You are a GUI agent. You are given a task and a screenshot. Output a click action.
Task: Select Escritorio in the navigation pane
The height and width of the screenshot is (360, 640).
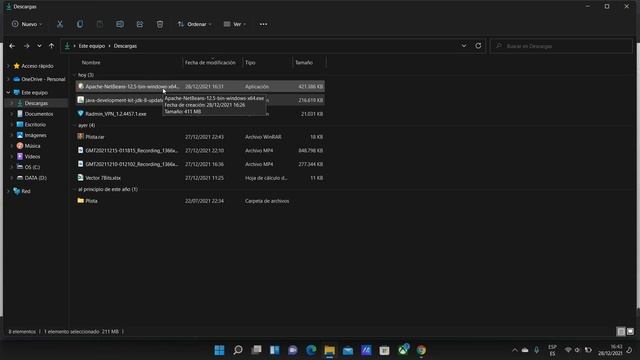click(x=35, y=124)
